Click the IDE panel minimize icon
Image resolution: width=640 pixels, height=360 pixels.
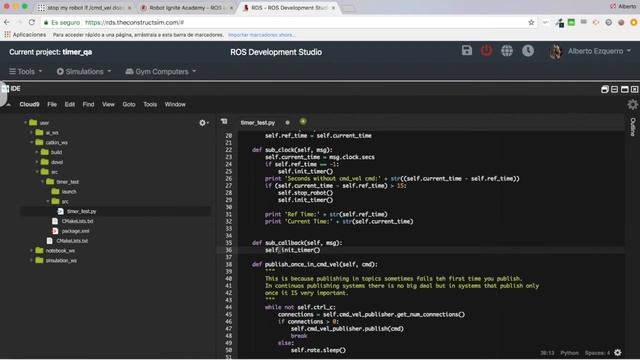tap(615, 89)
